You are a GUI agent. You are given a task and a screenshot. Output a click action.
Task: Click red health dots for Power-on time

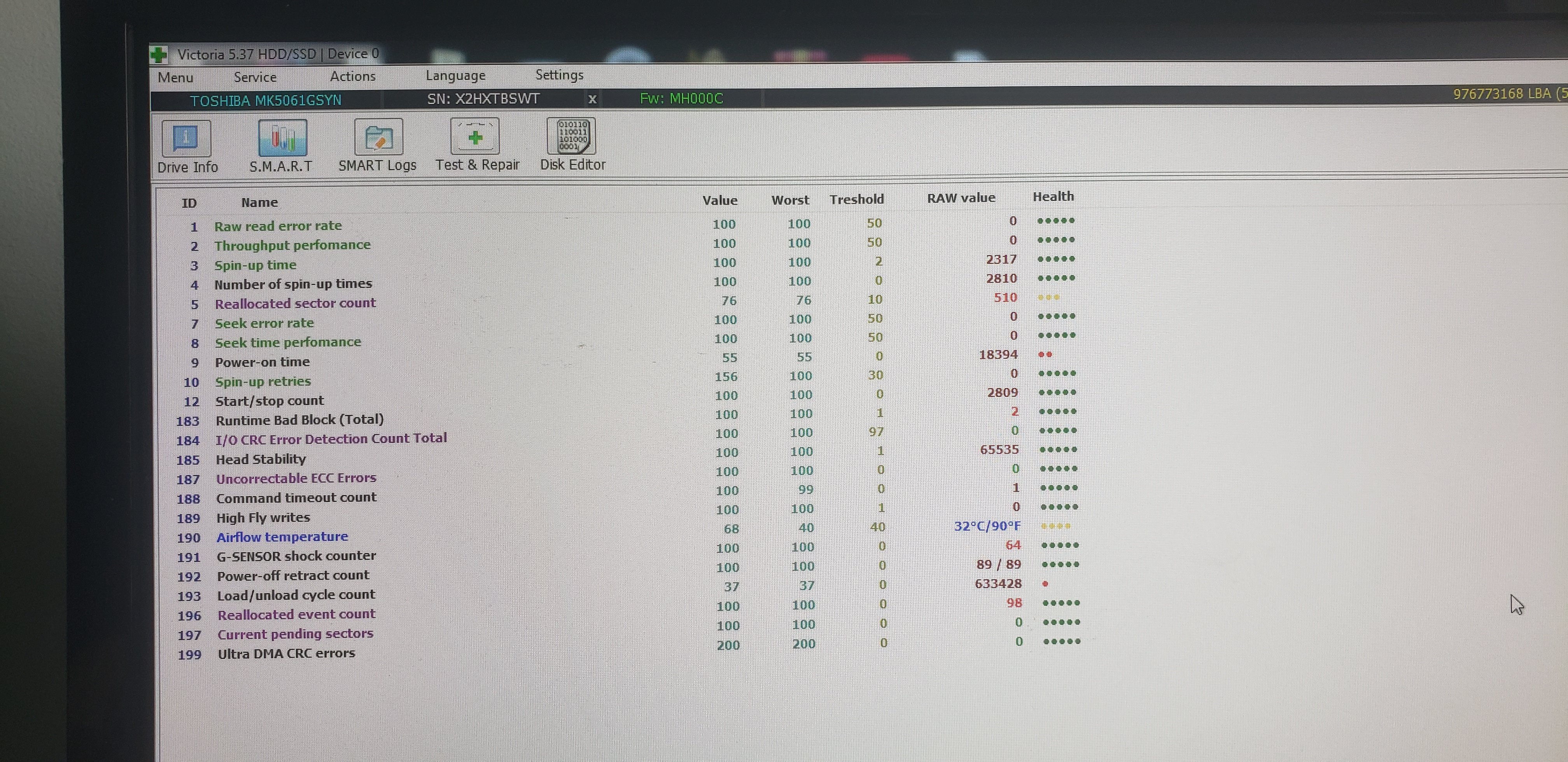[1045, 354]
